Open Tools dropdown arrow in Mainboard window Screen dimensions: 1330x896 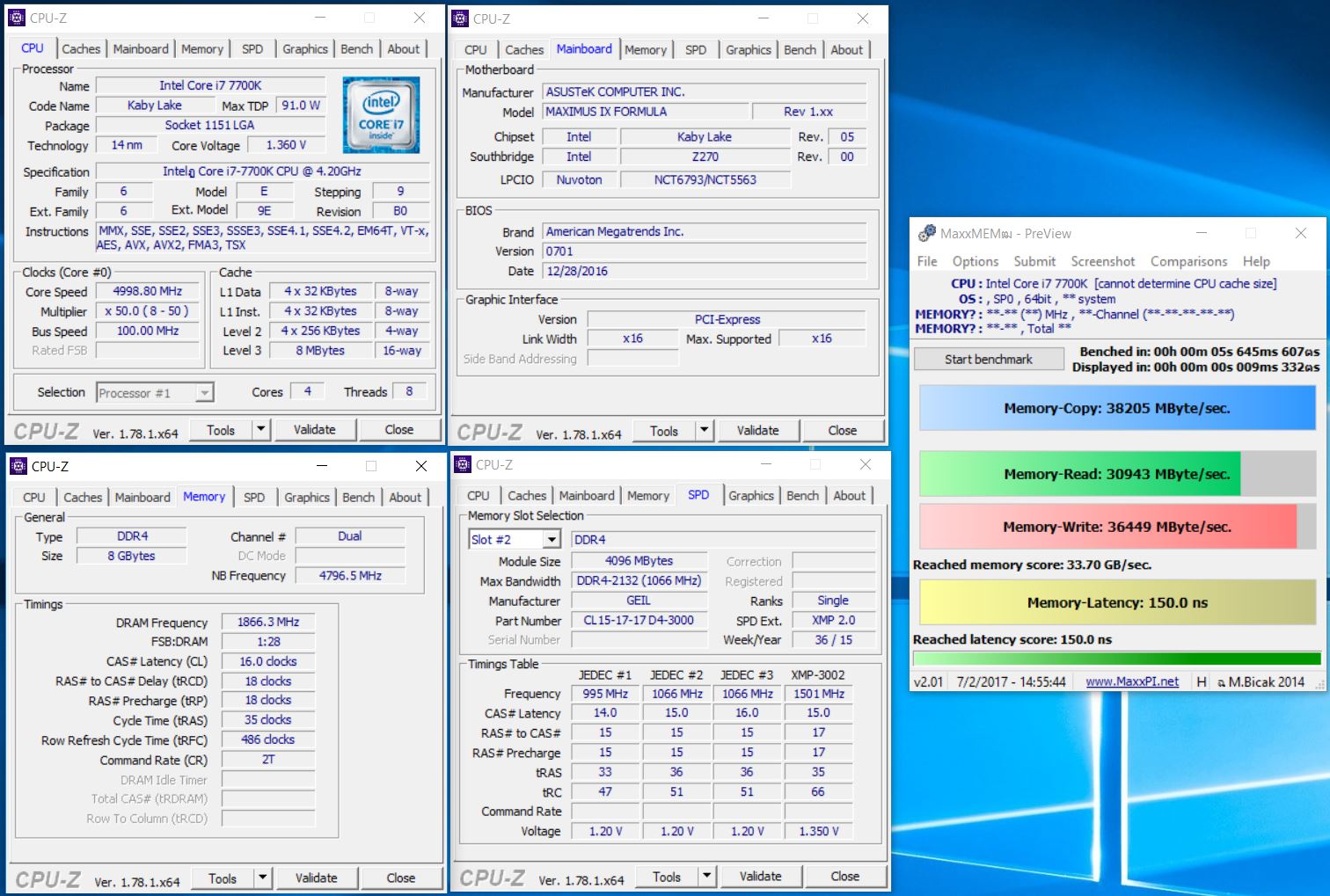704,430
